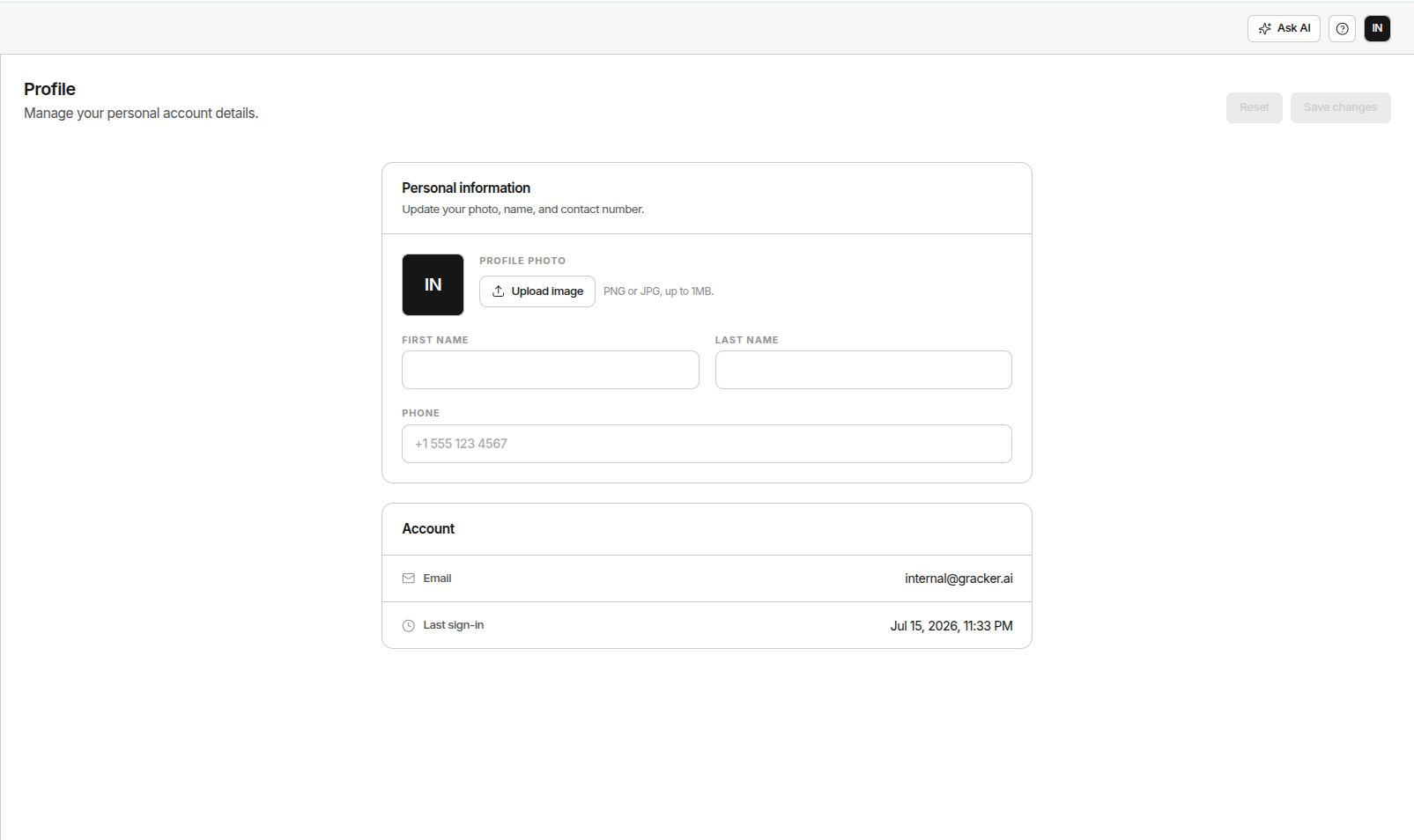The width and height of the screenshot is (1414, 840).
Task: Open the IN user avatar menu
Action: [x=1377, y=28]
